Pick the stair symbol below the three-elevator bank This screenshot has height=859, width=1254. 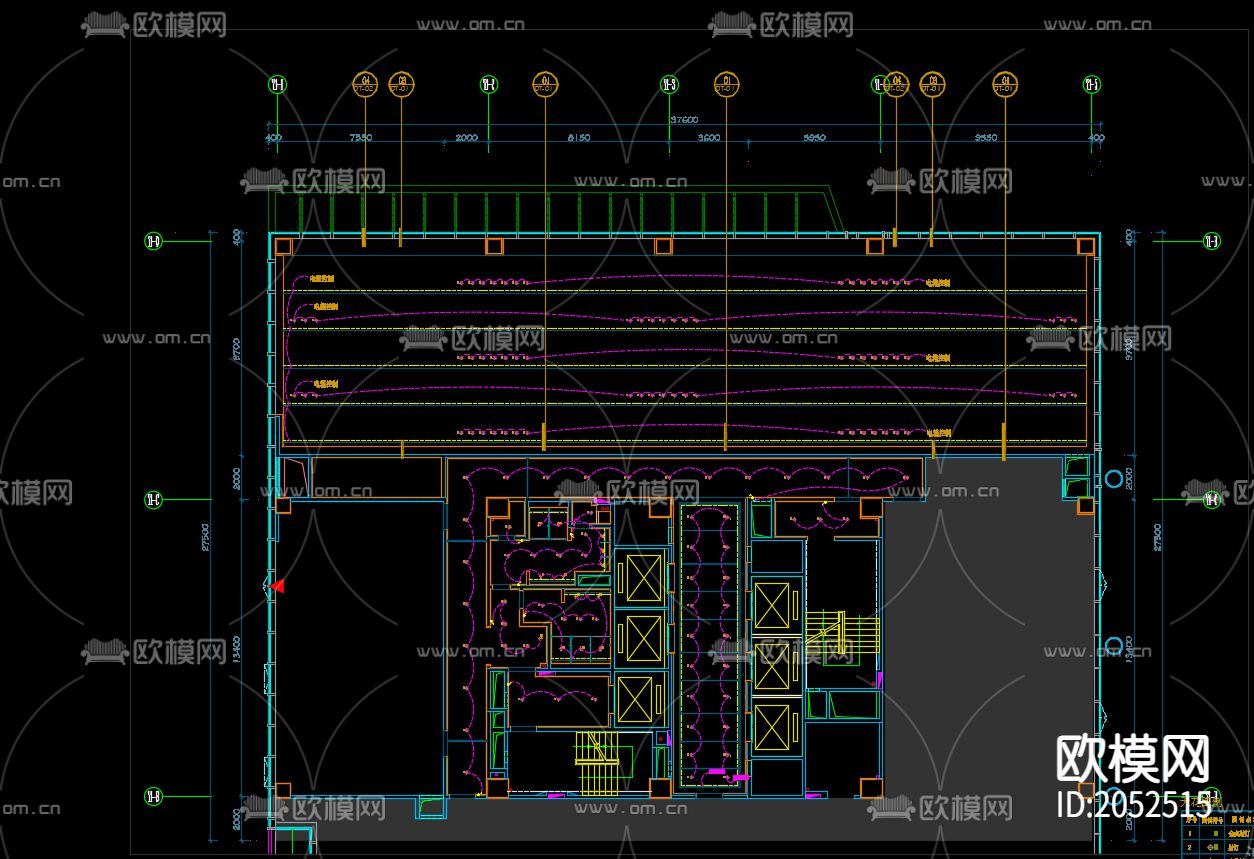click(x=599, y=763)
